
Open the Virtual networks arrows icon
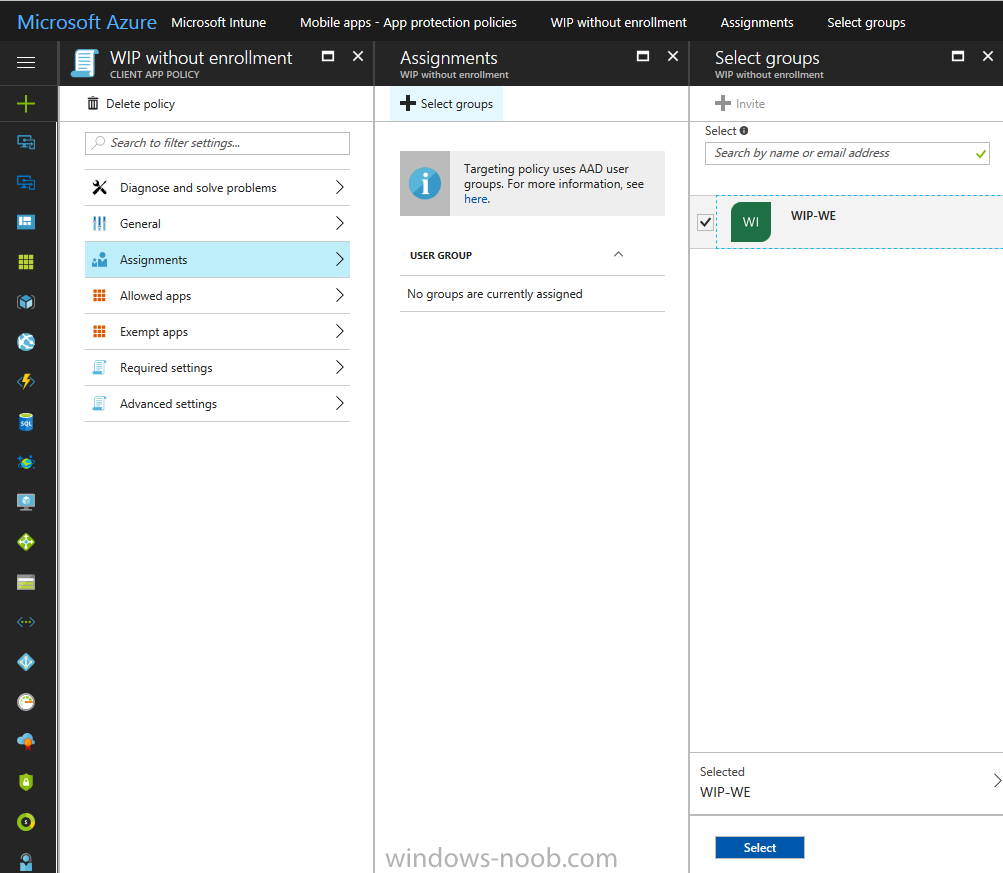point(26,622)
